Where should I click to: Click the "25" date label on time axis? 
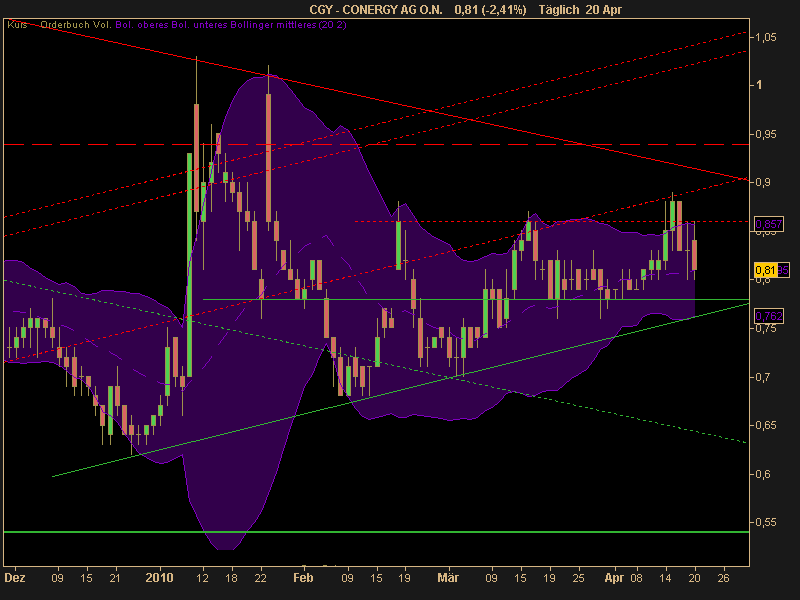(x=579, y=578)
